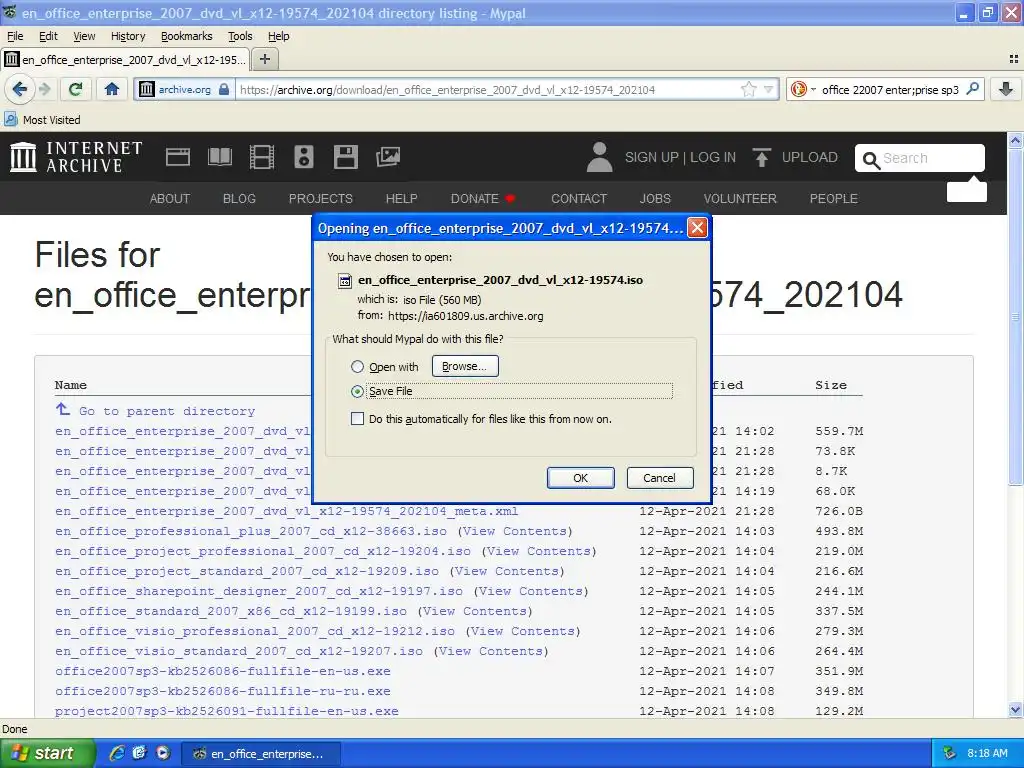Viewport: 1024px width, 768px height.
Task: Click the browser search box text
Action: coord(889,89)
